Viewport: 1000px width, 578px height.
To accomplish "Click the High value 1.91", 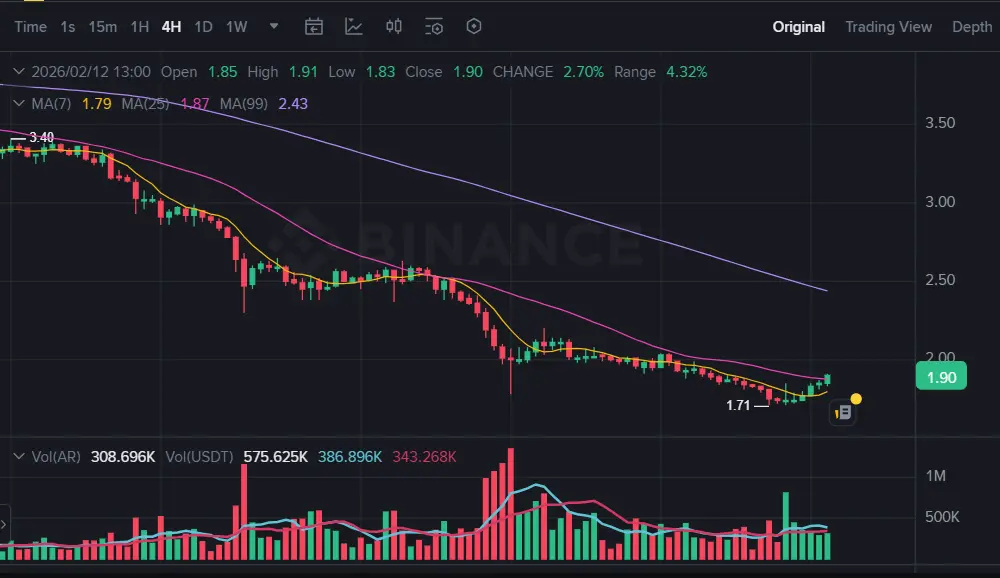I will [303, 72].
